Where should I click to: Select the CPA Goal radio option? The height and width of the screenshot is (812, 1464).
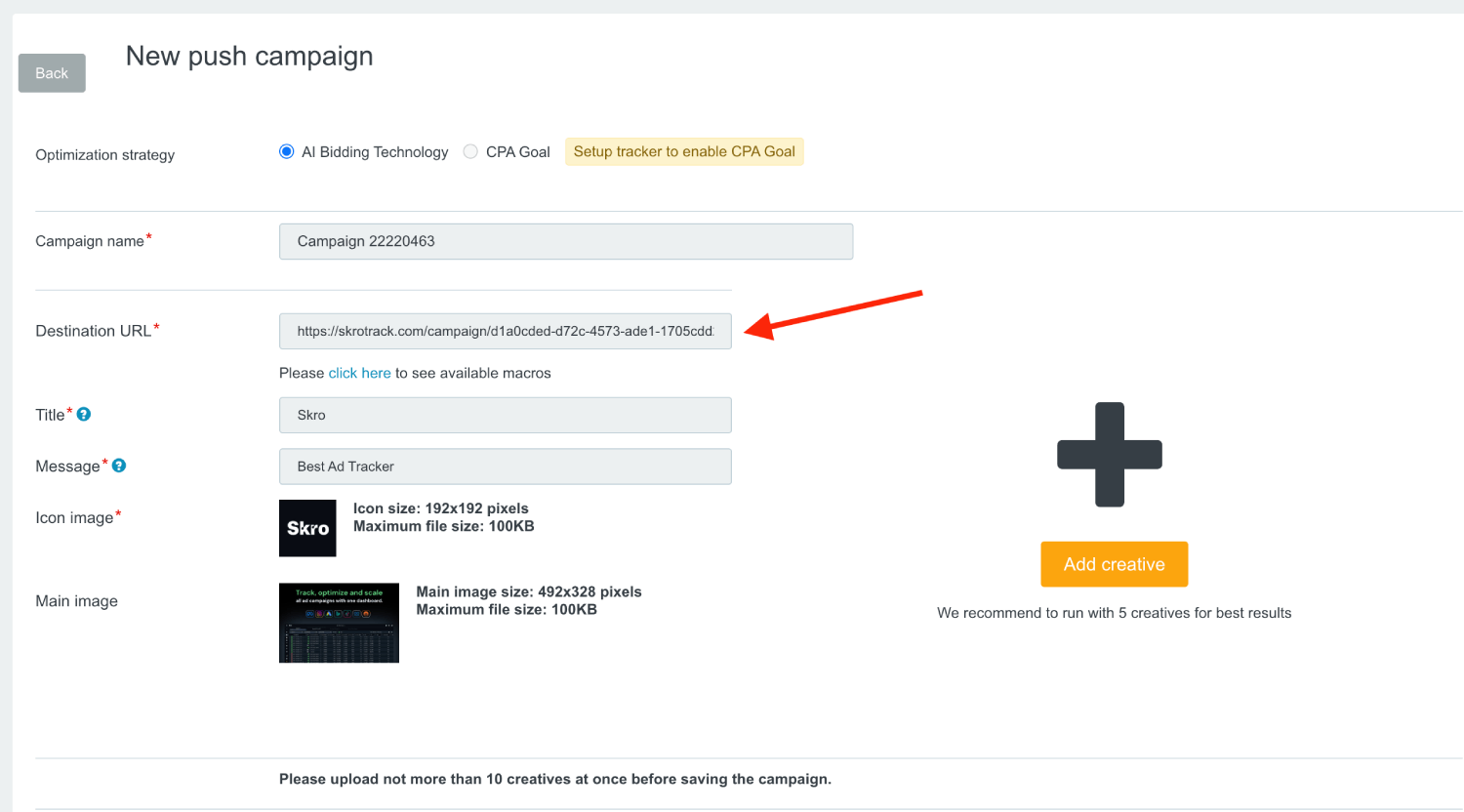click(x=470, y=151)
